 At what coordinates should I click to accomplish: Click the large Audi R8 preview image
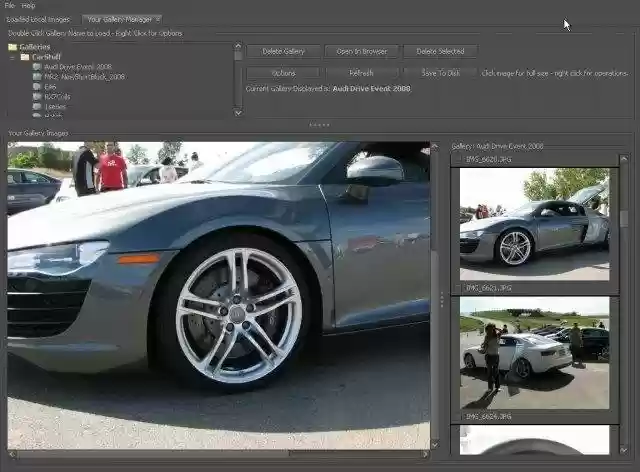coord(218,296)
